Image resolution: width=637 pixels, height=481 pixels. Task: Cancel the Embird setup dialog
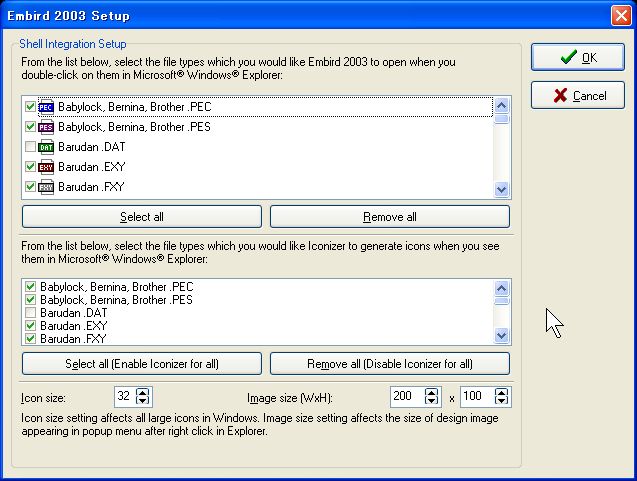577,95
